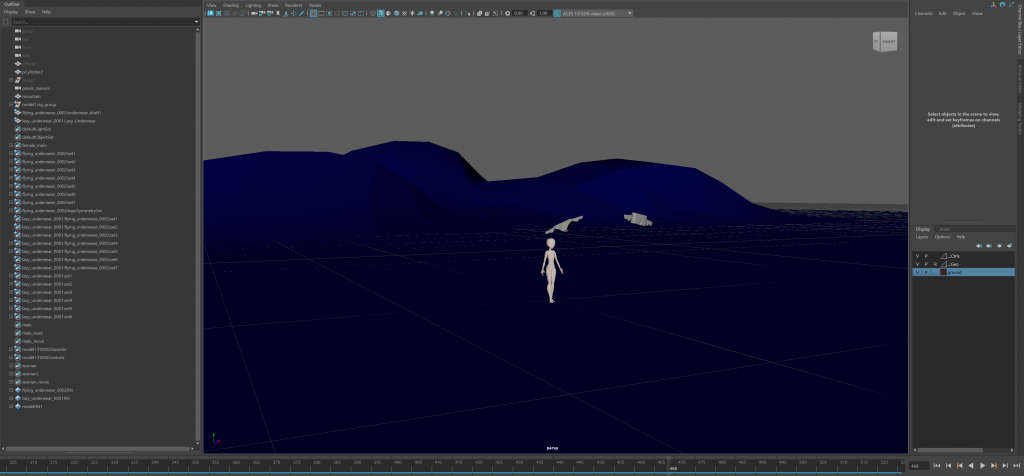Toggle visibility V of the Ctrls layer
Viewport: 1024px width, 476px height.
917,256
